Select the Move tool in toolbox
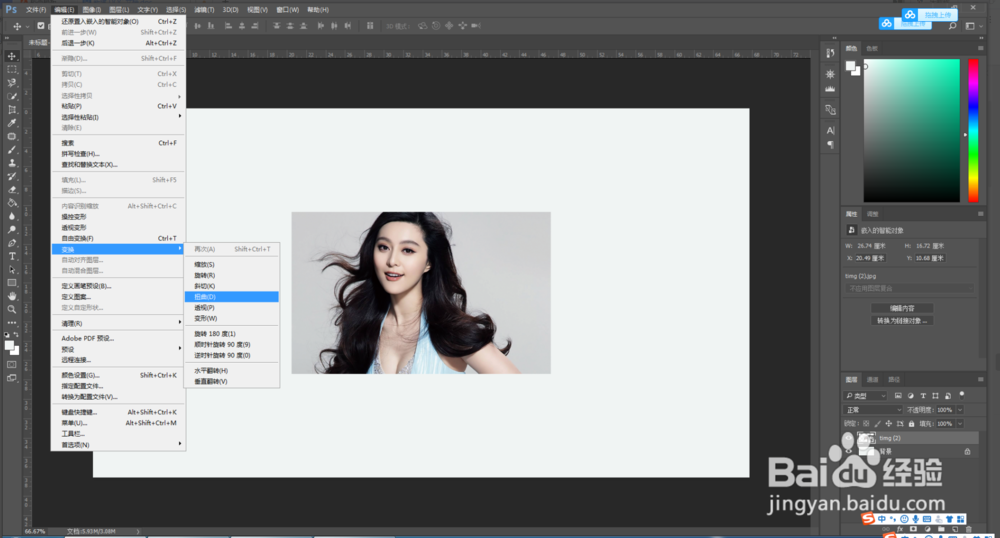 (x=11, y=56)
